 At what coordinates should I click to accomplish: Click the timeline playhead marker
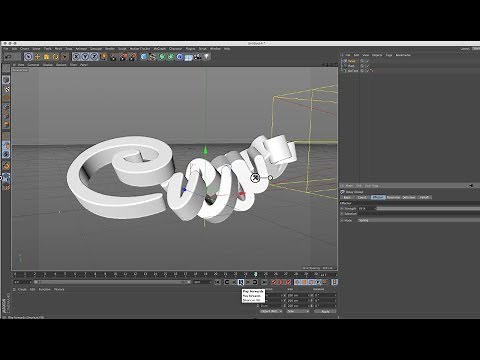(x=256, y=274)
